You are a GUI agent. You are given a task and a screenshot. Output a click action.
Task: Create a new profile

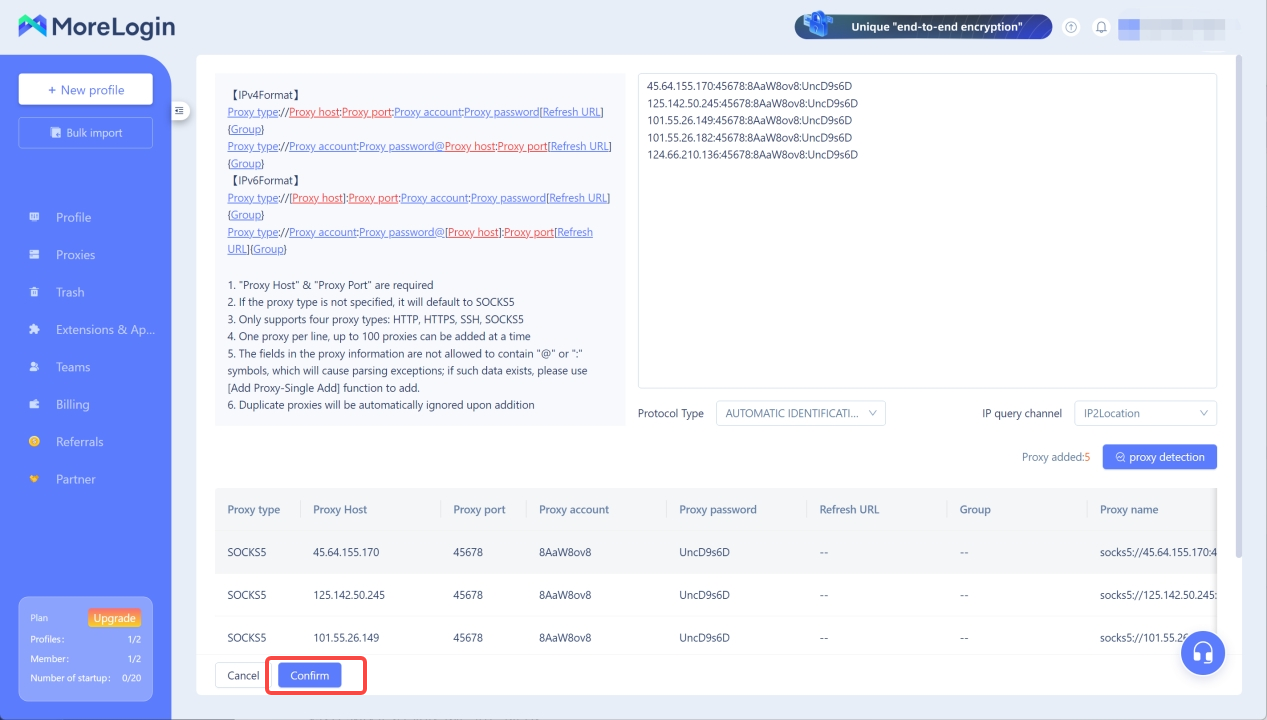click(x=85, y=90)
